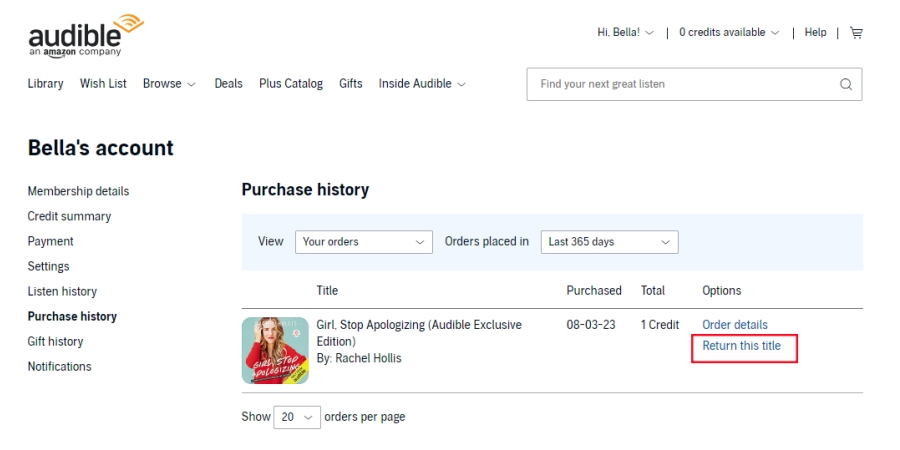Screen dimensions: 900x450
Task: Click the 08-03-23 purchase date
Action: [x=591, y=325]
